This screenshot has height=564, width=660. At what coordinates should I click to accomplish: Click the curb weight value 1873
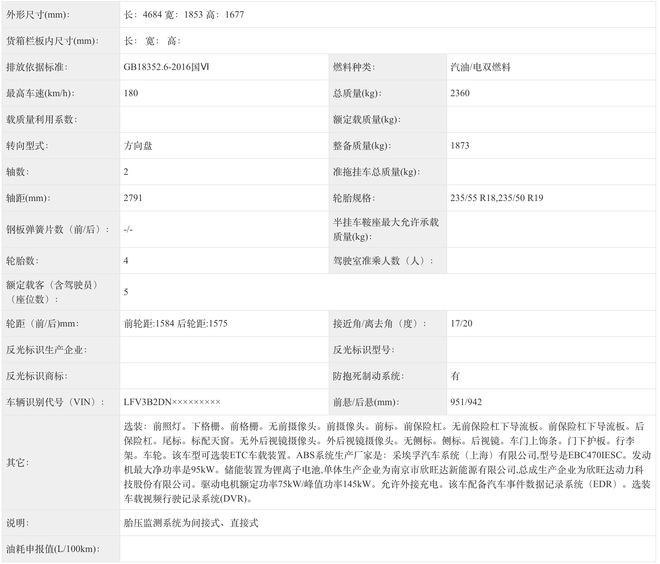tap(460, 146)
